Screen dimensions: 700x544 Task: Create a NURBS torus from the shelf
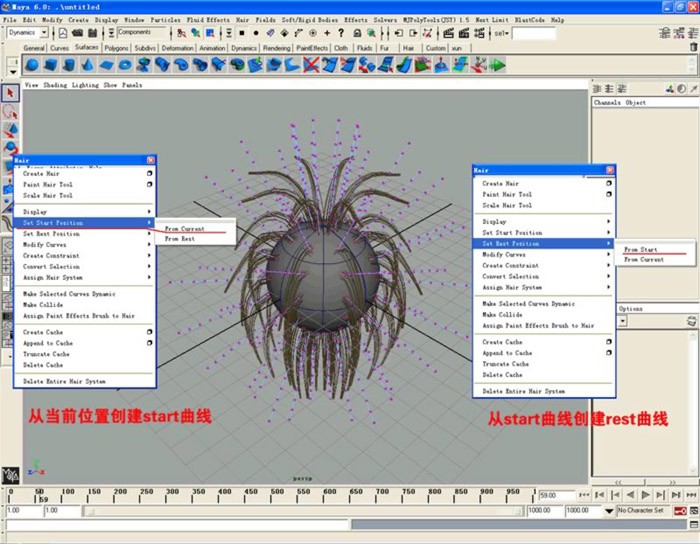point(125,65)
